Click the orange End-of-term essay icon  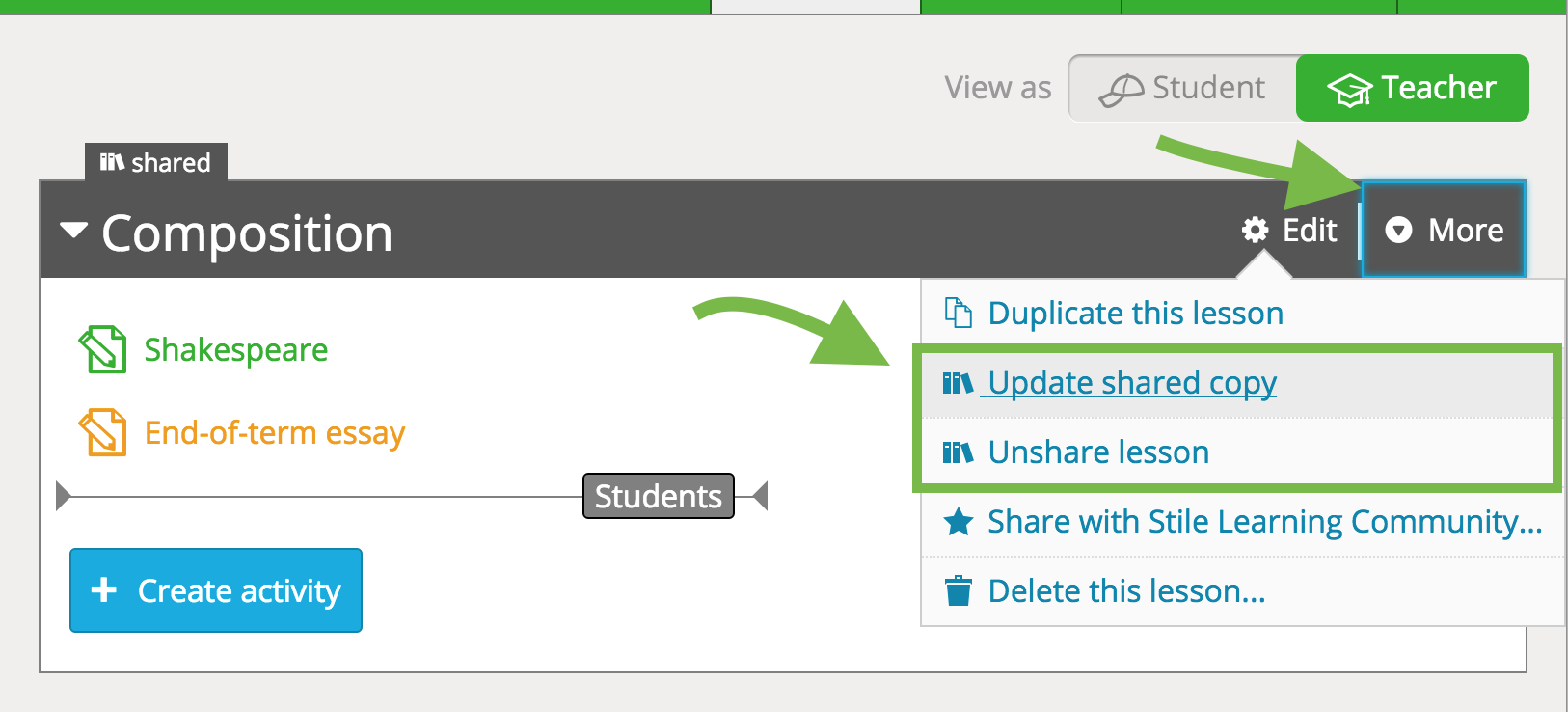[102, 432]
